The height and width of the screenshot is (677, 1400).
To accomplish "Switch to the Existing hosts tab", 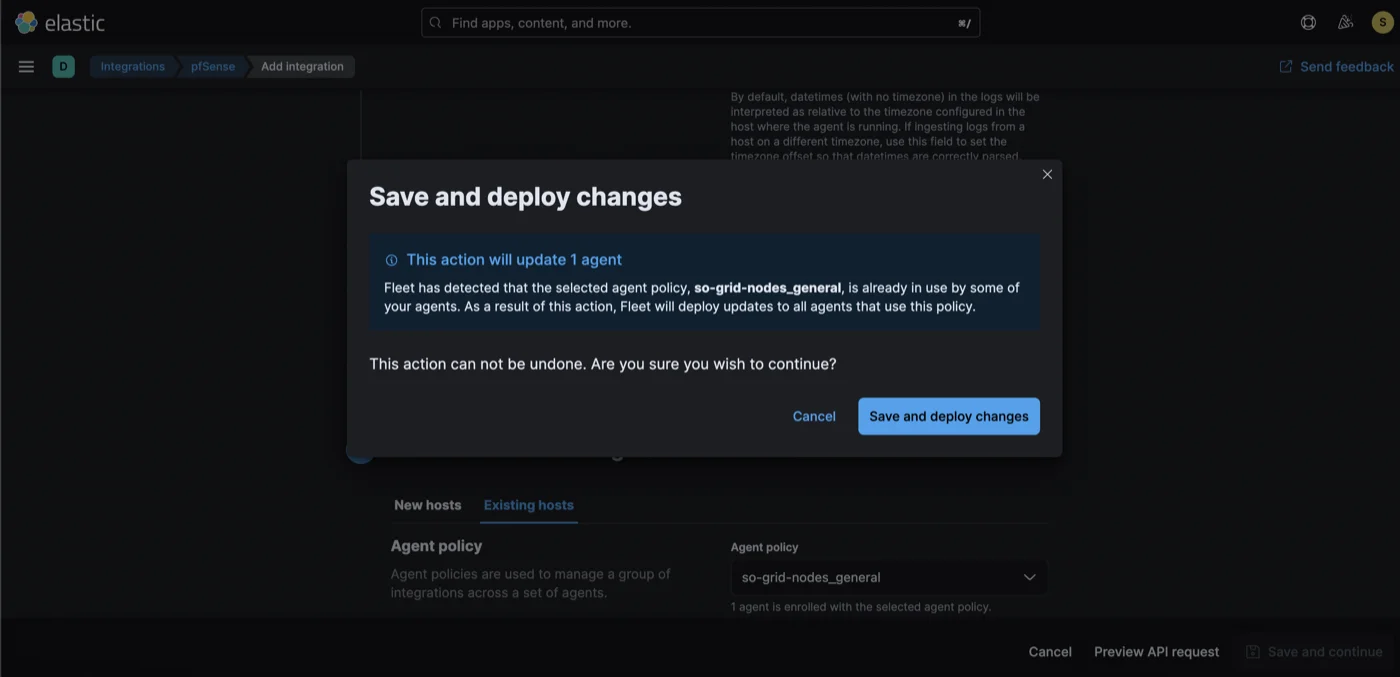I will pos(528,505).
